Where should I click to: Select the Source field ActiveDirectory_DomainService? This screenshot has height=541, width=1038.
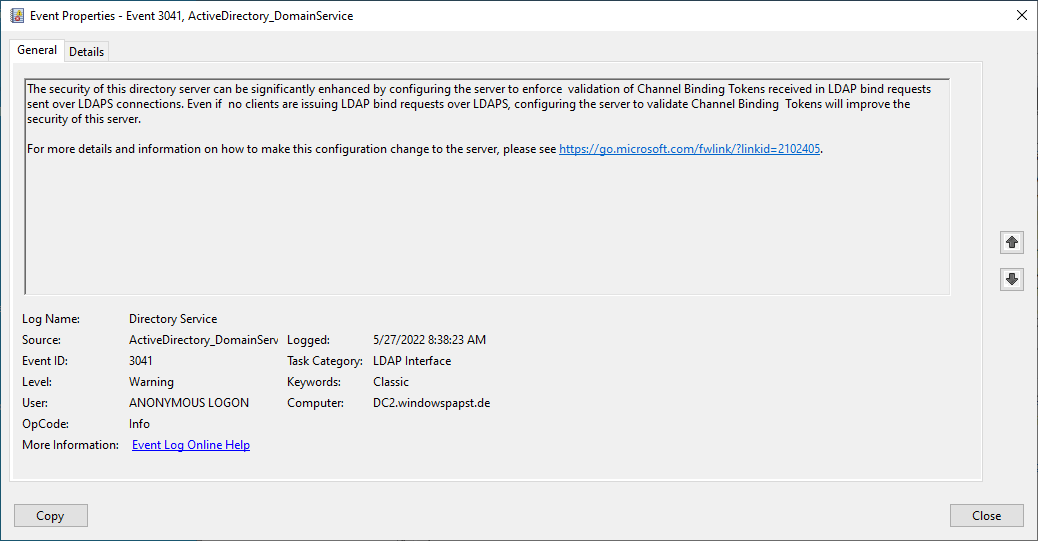(203, 340)
